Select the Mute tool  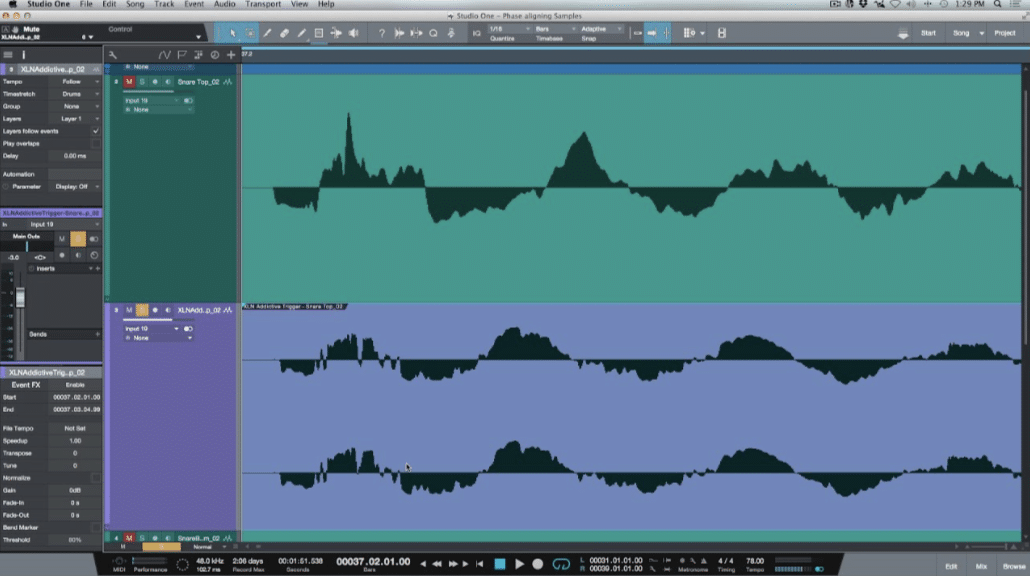pos(319,33)
